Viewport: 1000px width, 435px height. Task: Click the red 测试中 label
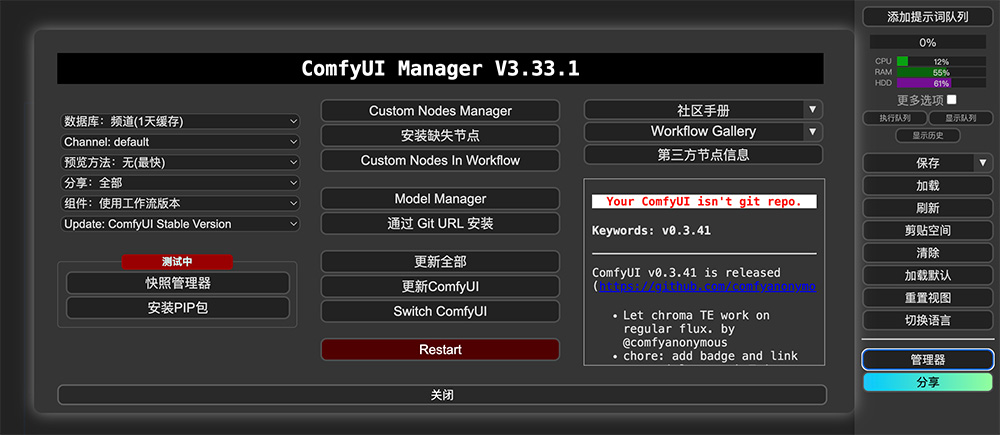177,262
